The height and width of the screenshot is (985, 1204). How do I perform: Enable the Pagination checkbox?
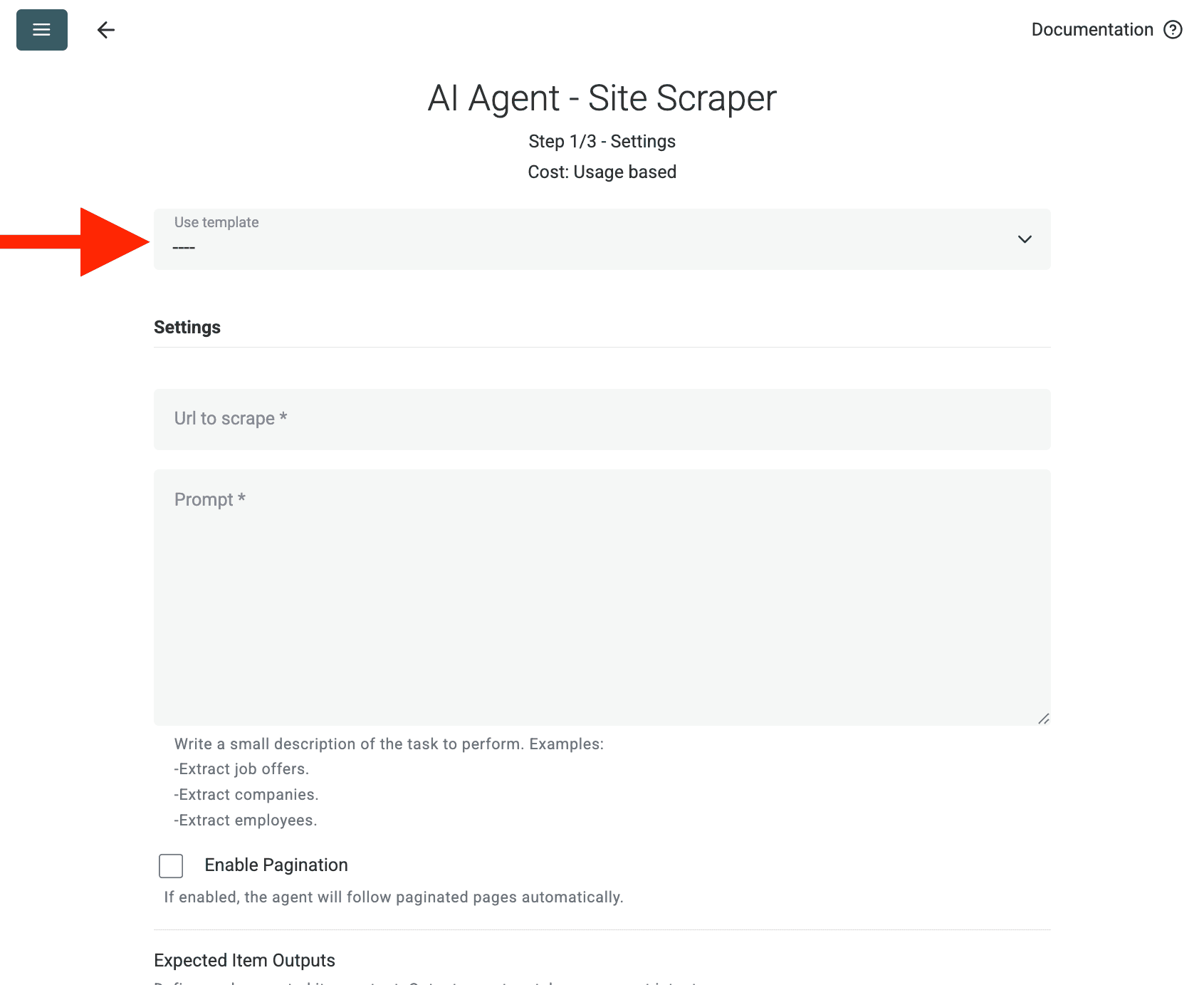tap(170, 865)
